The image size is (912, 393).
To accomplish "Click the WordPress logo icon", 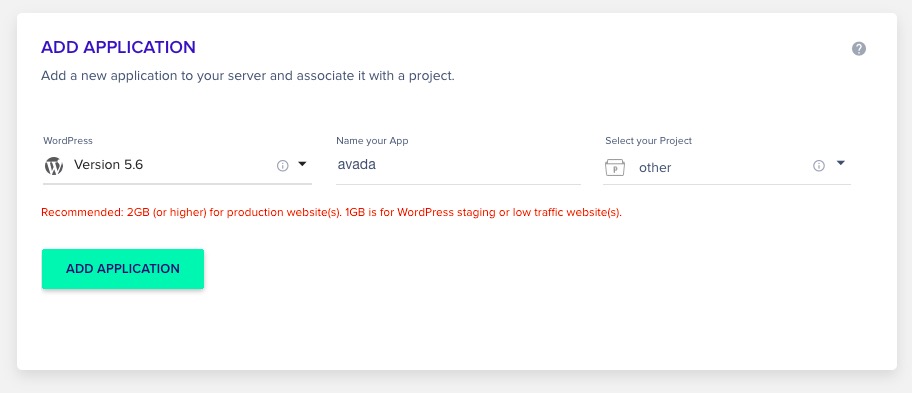I will pos(54,166).
